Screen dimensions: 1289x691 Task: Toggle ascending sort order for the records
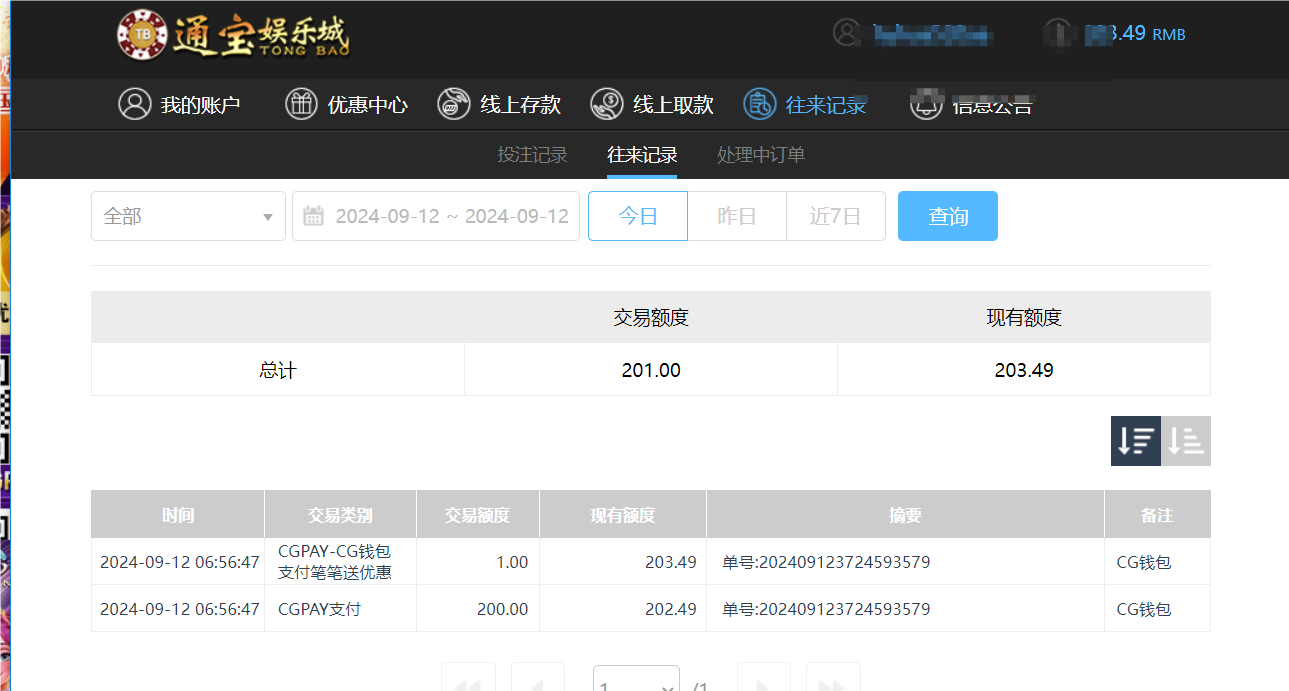[x=1186, y=440]
